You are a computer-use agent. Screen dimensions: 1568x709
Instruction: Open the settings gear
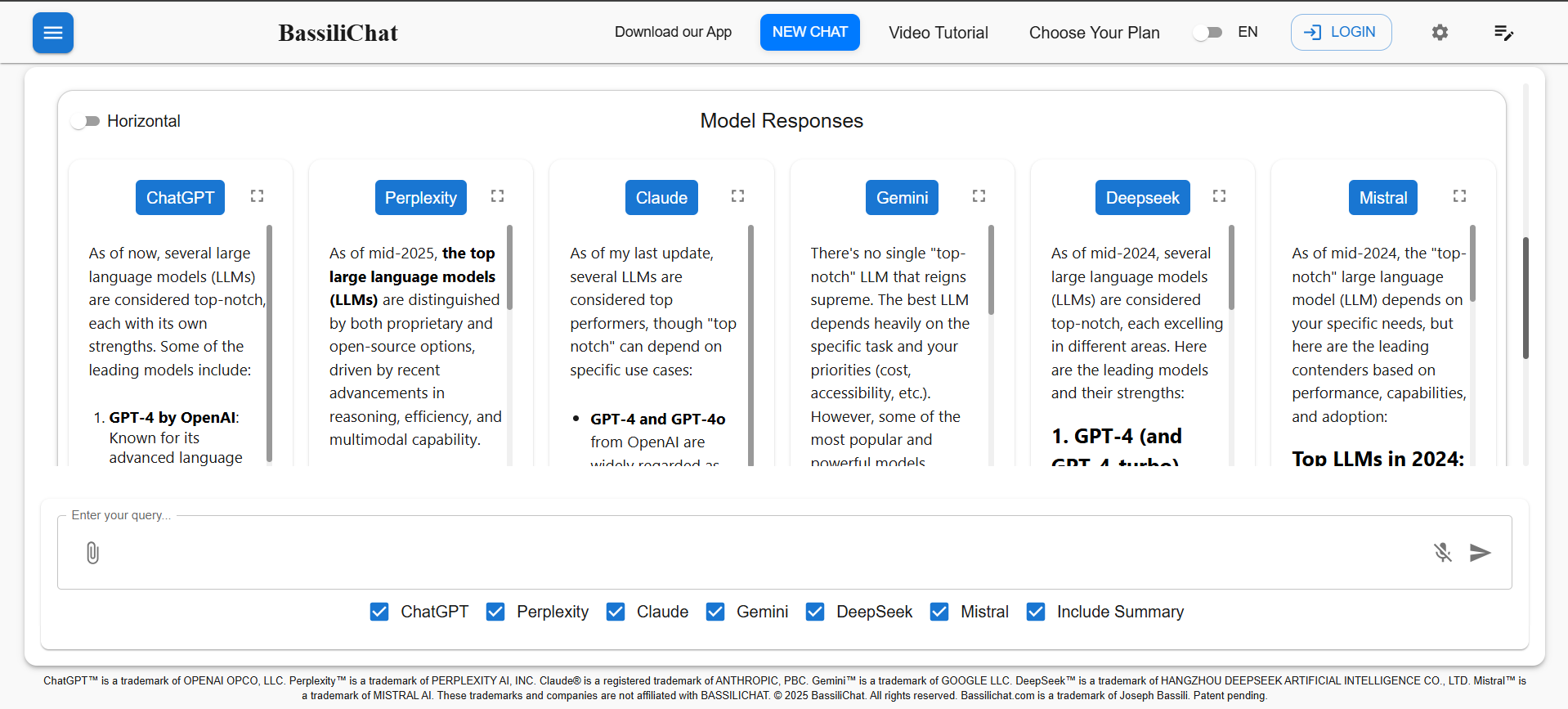coord(1440,33)
